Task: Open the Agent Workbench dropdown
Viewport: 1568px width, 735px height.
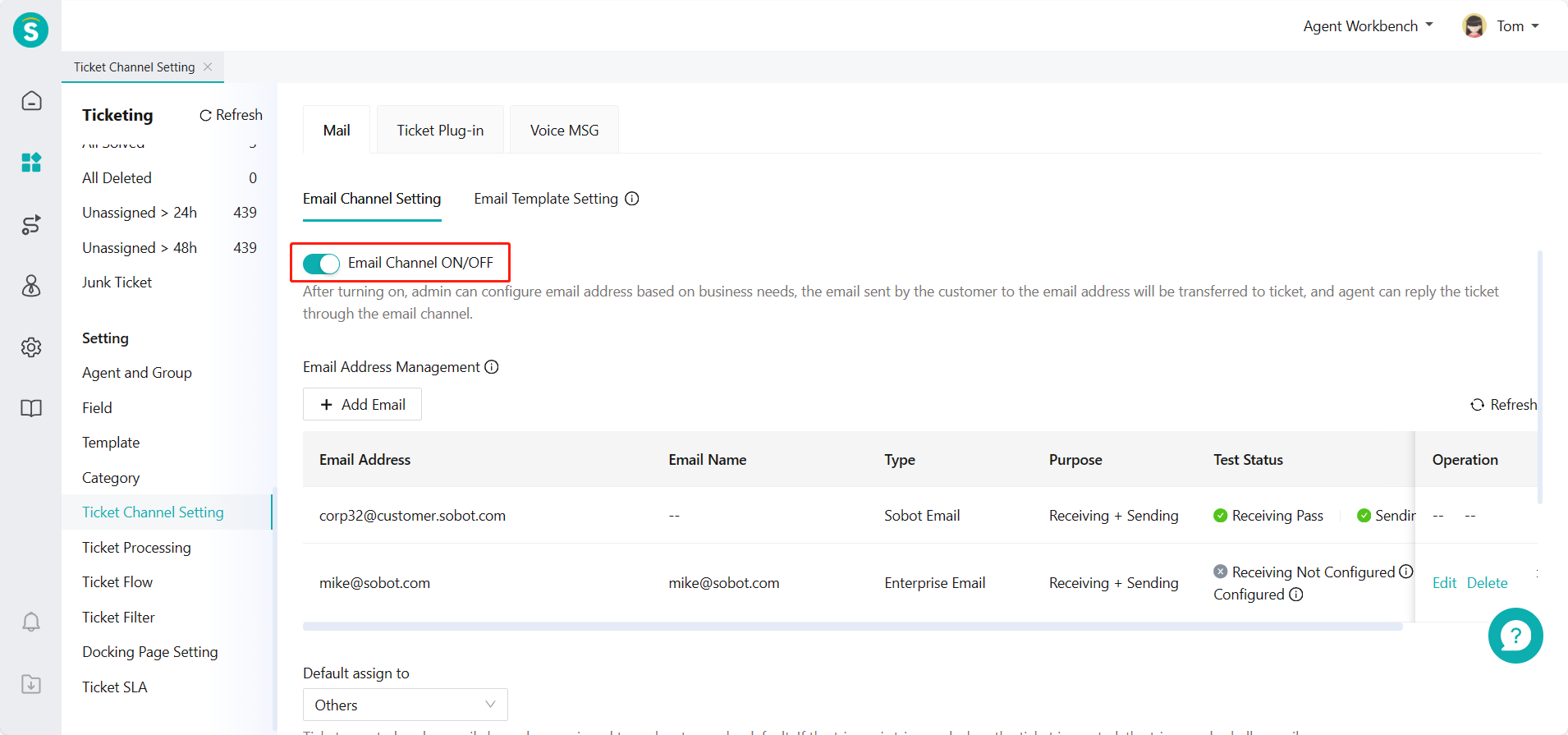Action: [x=1368, y=26]
